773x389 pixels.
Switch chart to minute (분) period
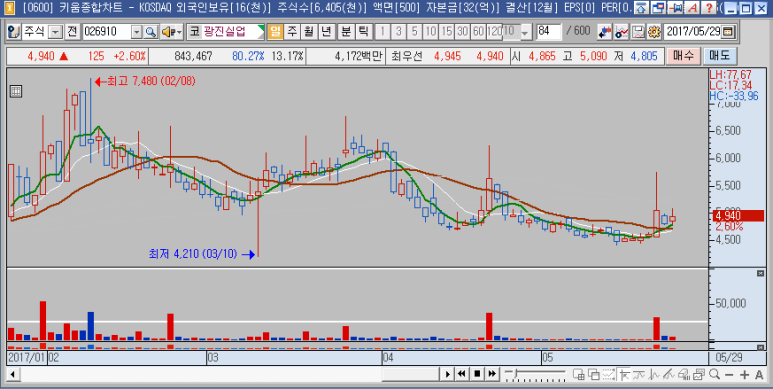346,32
